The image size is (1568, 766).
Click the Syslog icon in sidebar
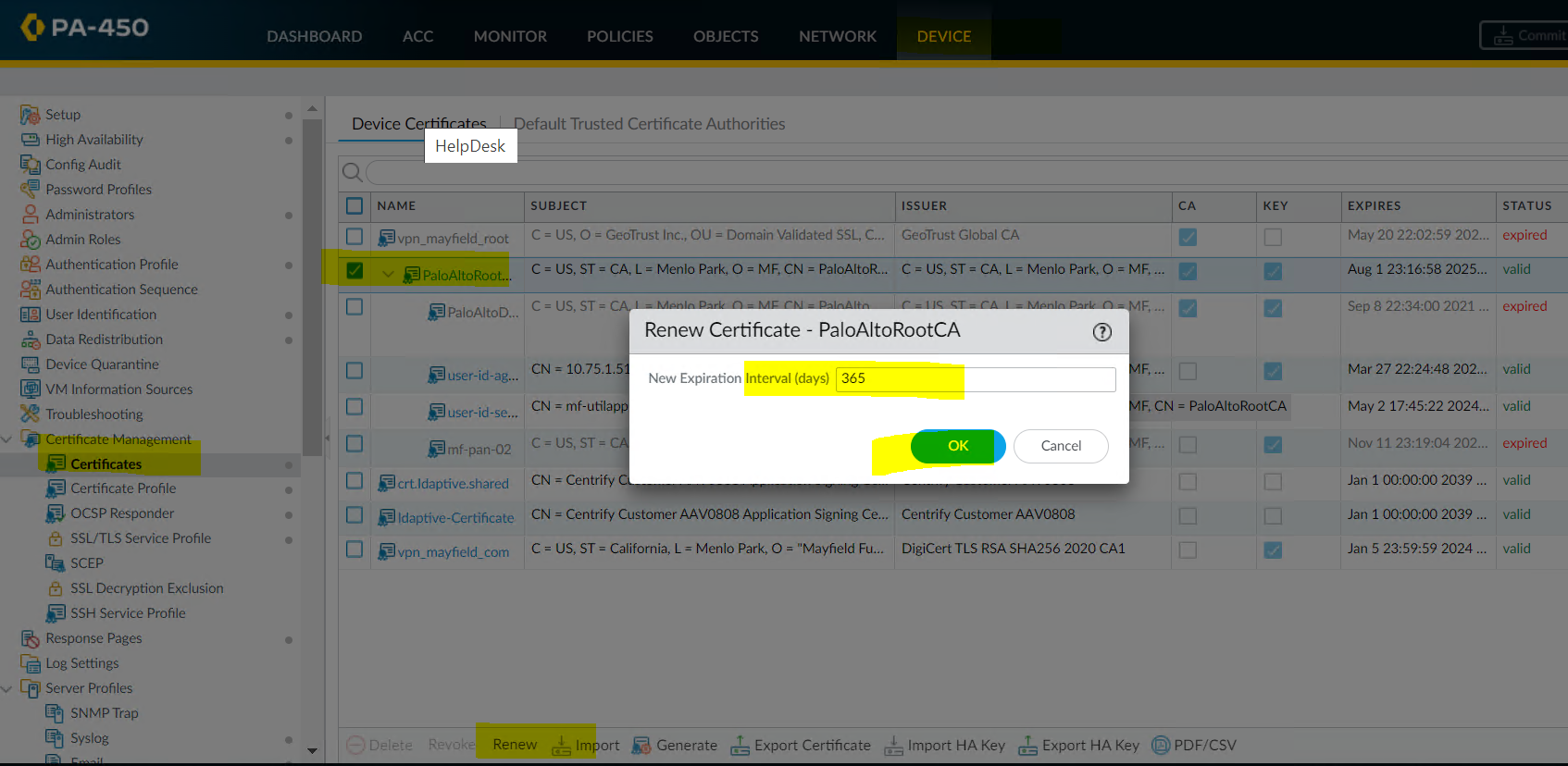click(55, 738)
